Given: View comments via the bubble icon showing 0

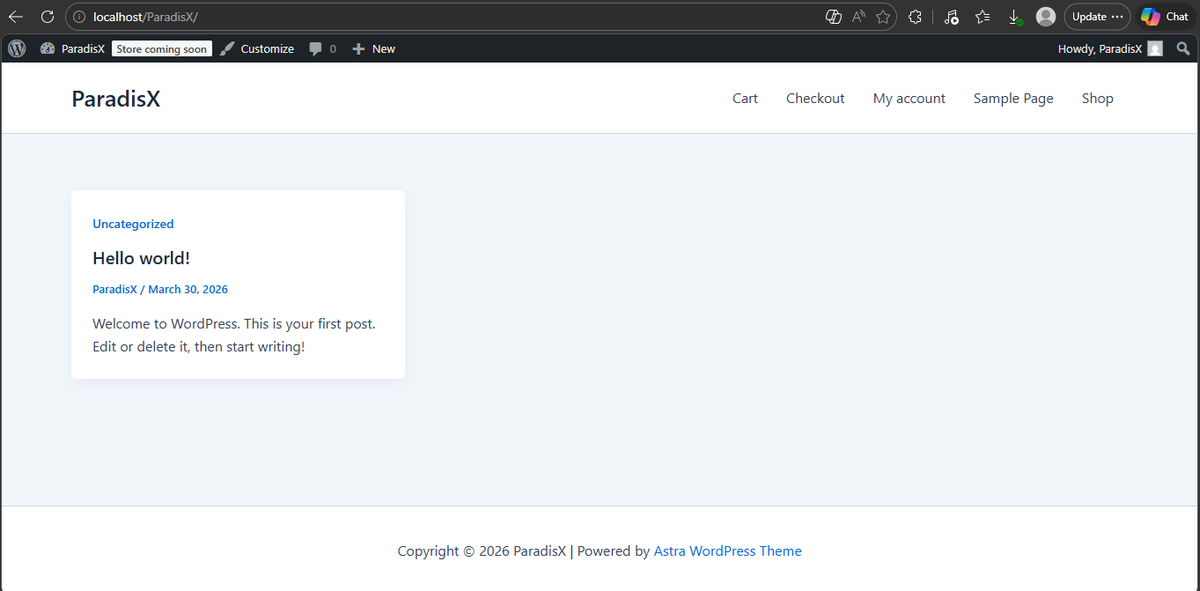Looking at the screenshot, I should pyautogui.click(x=322, y=48).
